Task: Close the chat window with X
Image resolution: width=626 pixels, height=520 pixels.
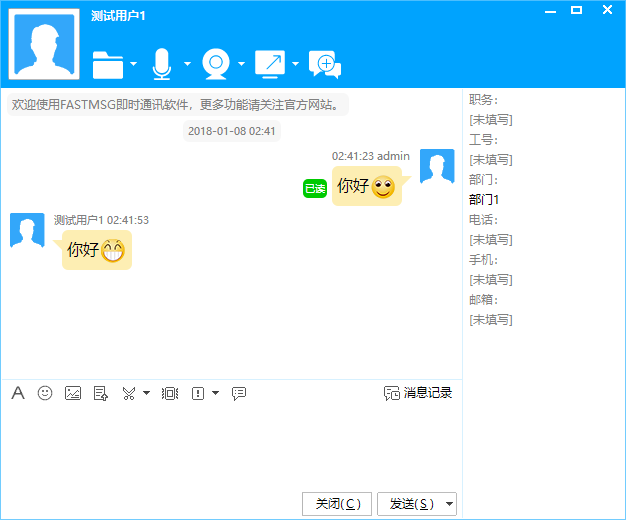Action: [x=607, y=10]
